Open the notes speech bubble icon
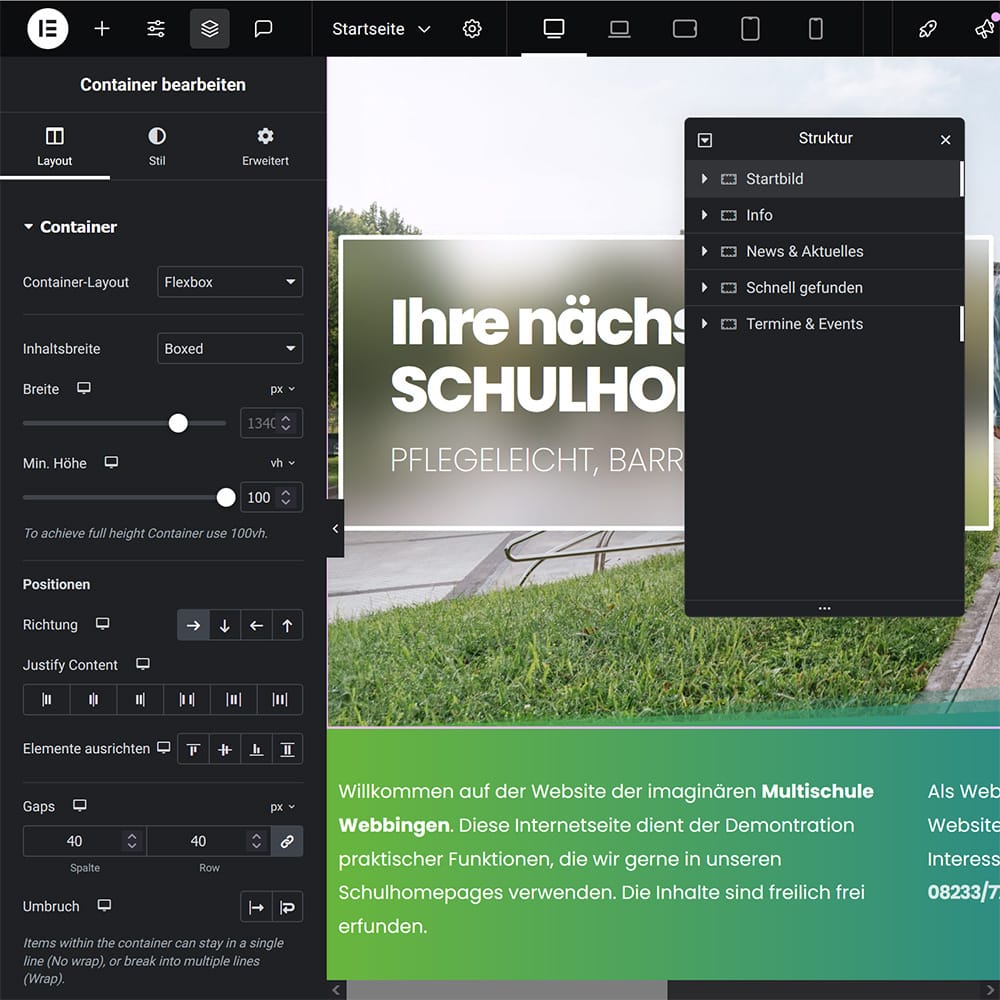The image size is (1000, 1000). [264, 29]
